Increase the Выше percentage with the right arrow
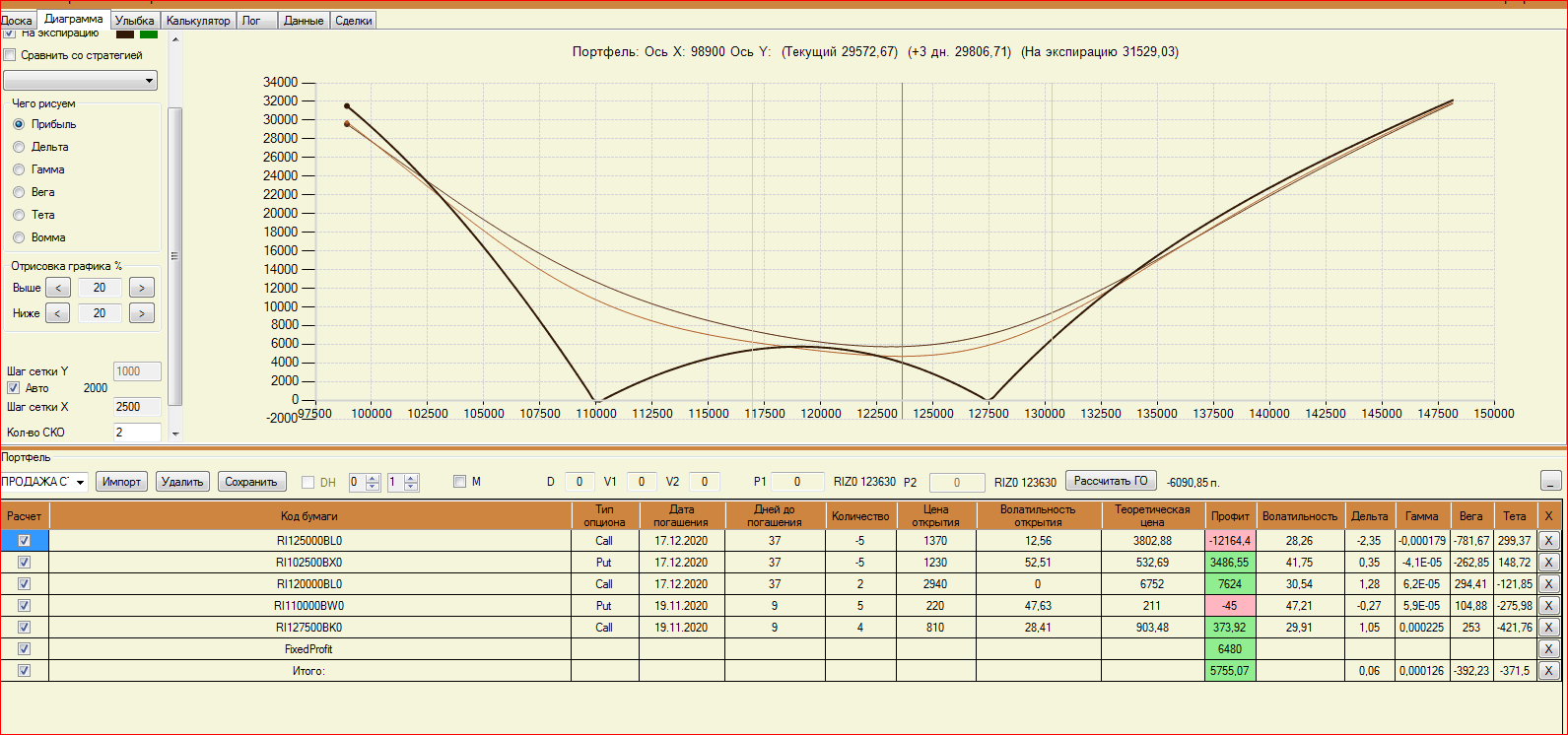The width and height of the screenshot is (1568, 735). coord(142,288)
